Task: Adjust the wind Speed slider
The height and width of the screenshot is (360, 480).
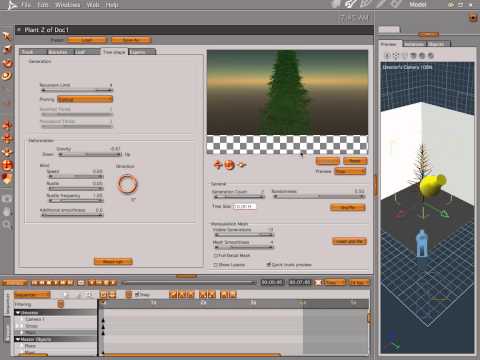Action: [x=76, y=176]
